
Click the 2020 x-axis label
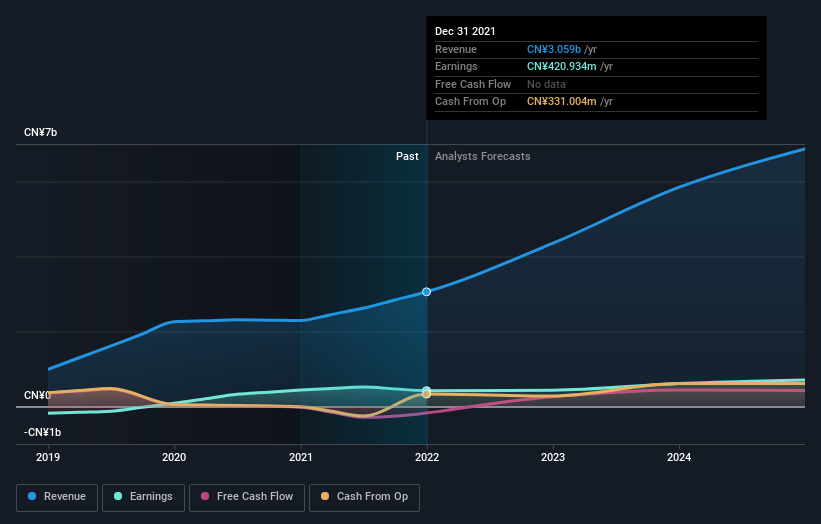click(174, 458)
